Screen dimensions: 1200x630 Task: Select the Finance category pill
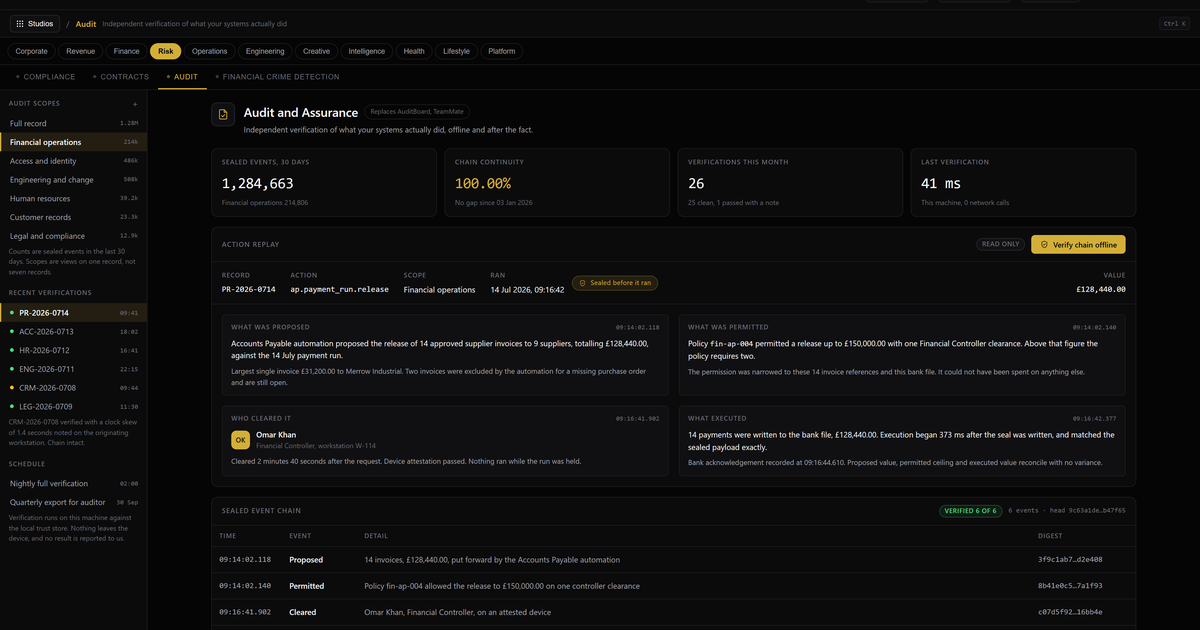(127, 51)
